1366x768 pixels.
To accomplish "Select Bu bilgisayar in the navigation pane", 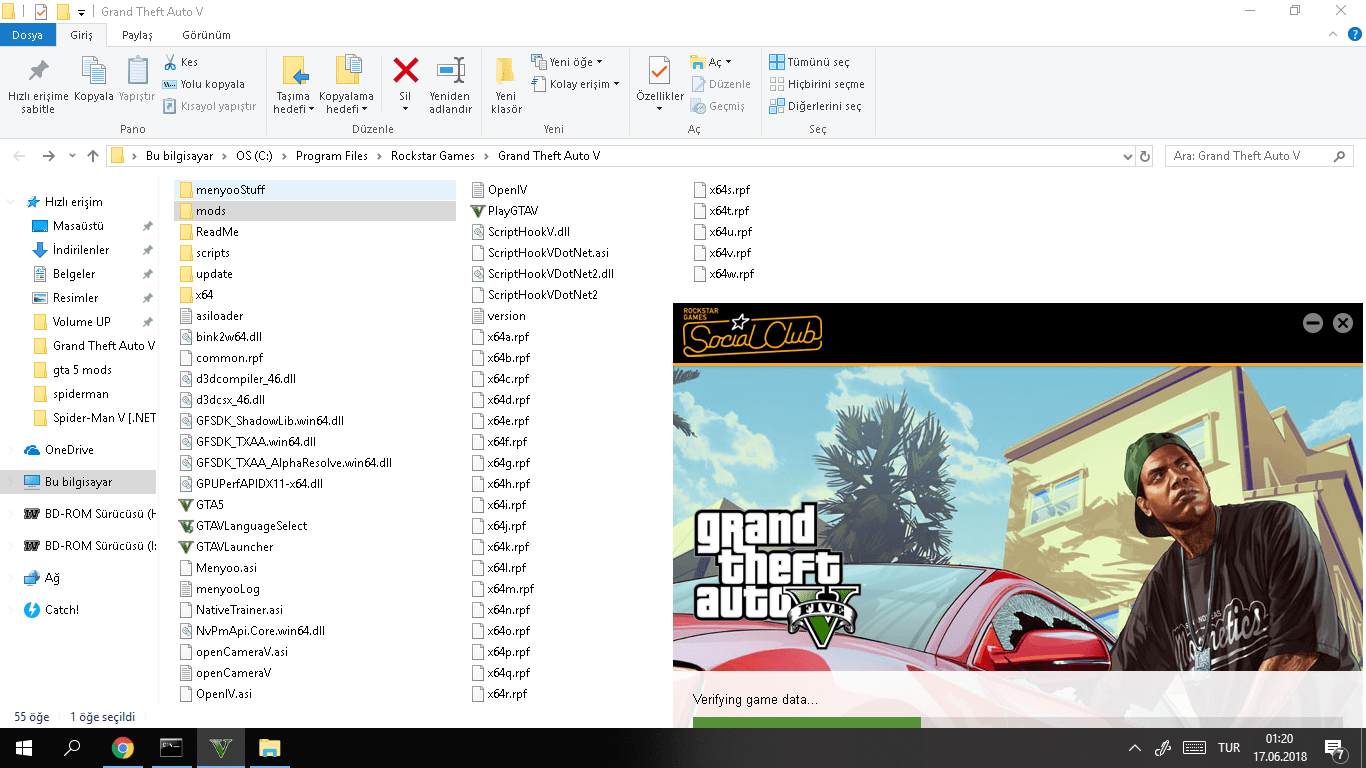I will coord(78,482).
